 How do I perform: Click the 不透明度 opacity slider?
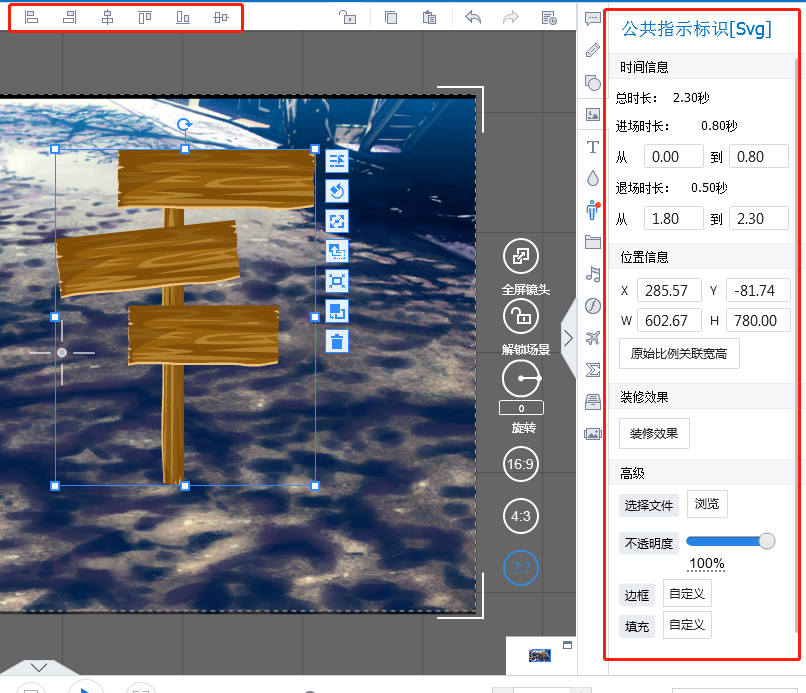tap(730, 541)
